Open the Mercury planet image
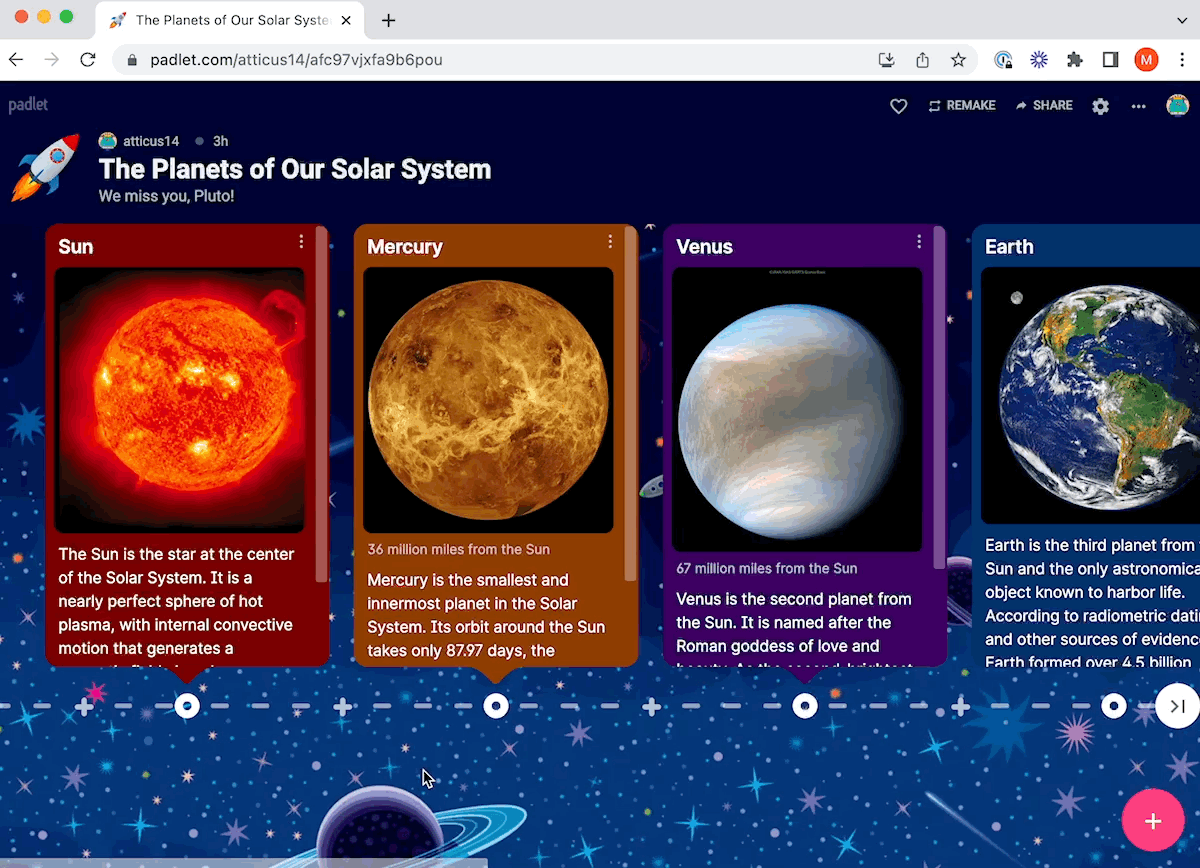 click(x=488, y=400)
